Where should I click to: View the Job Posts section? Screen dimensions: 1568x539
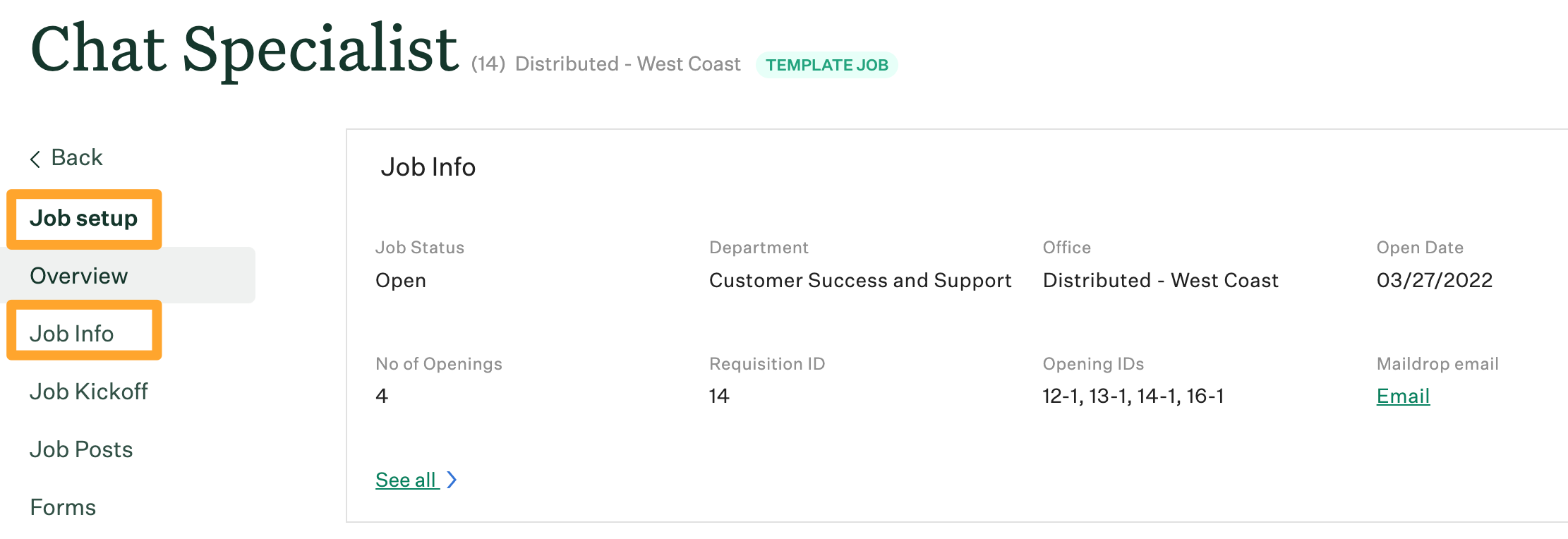point(81,449)
